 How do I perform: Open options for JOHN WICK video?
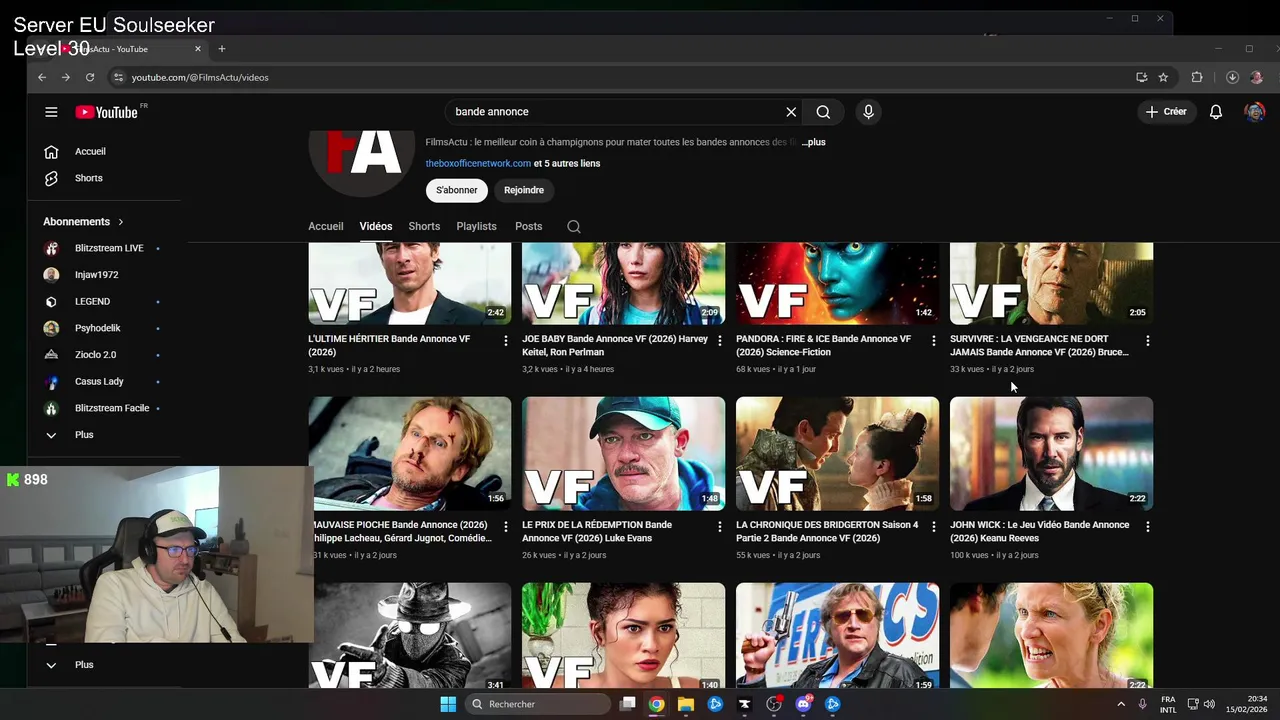(1147, 527)
